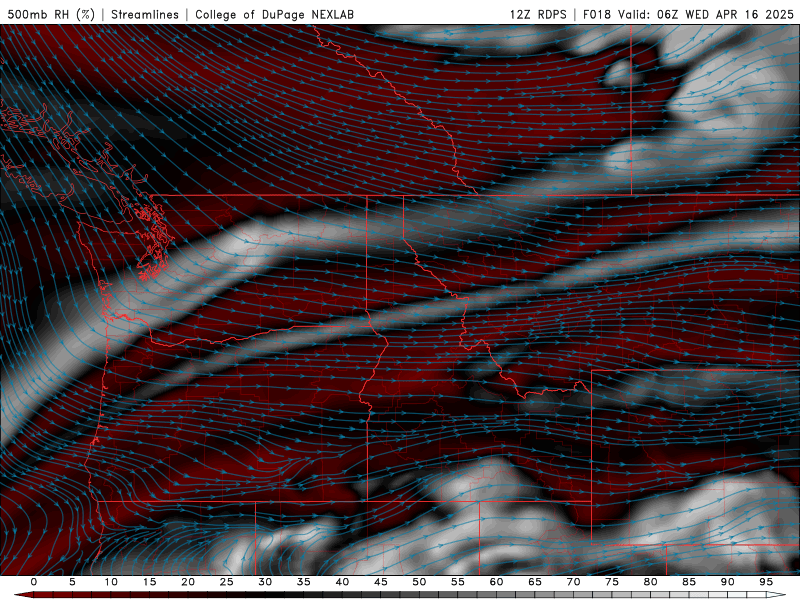The image size is (800, 600).
Task: Click colorbar label '65'
Action: [535, 582]
